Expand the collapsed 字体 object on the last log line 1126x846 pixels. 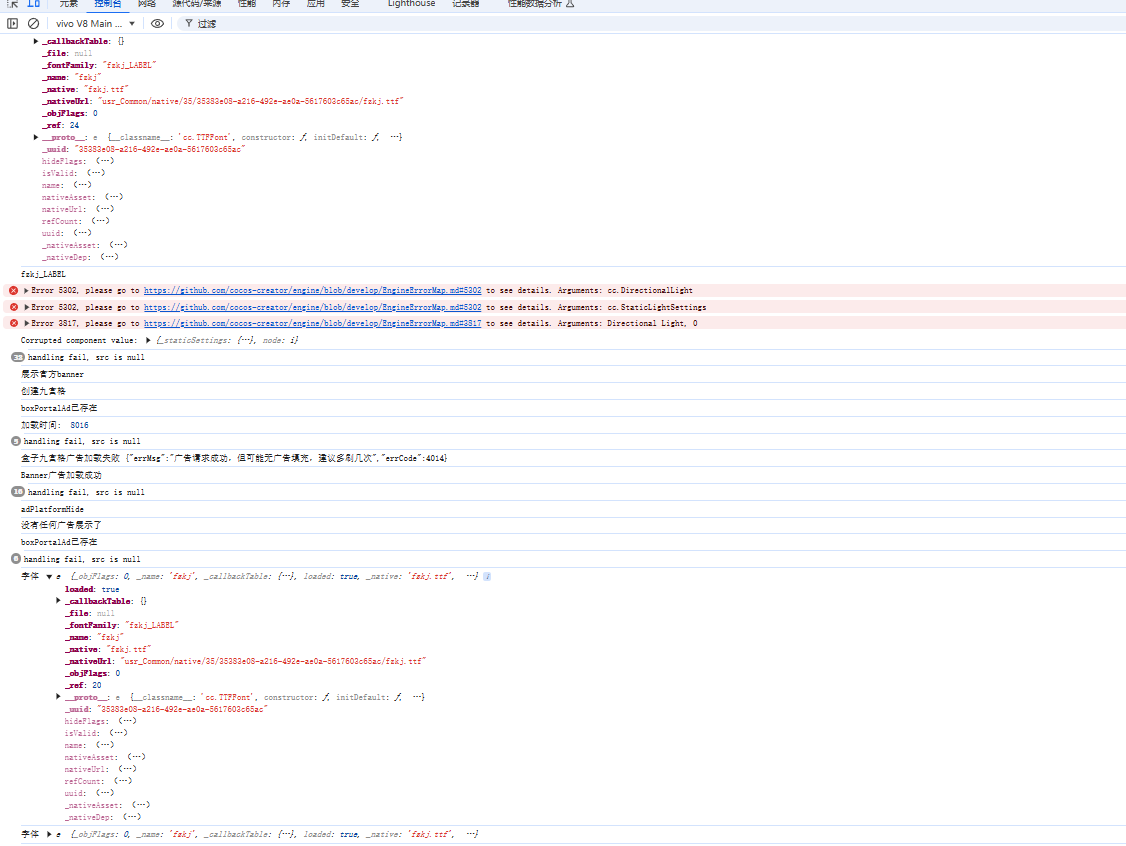tap(49, 835)
